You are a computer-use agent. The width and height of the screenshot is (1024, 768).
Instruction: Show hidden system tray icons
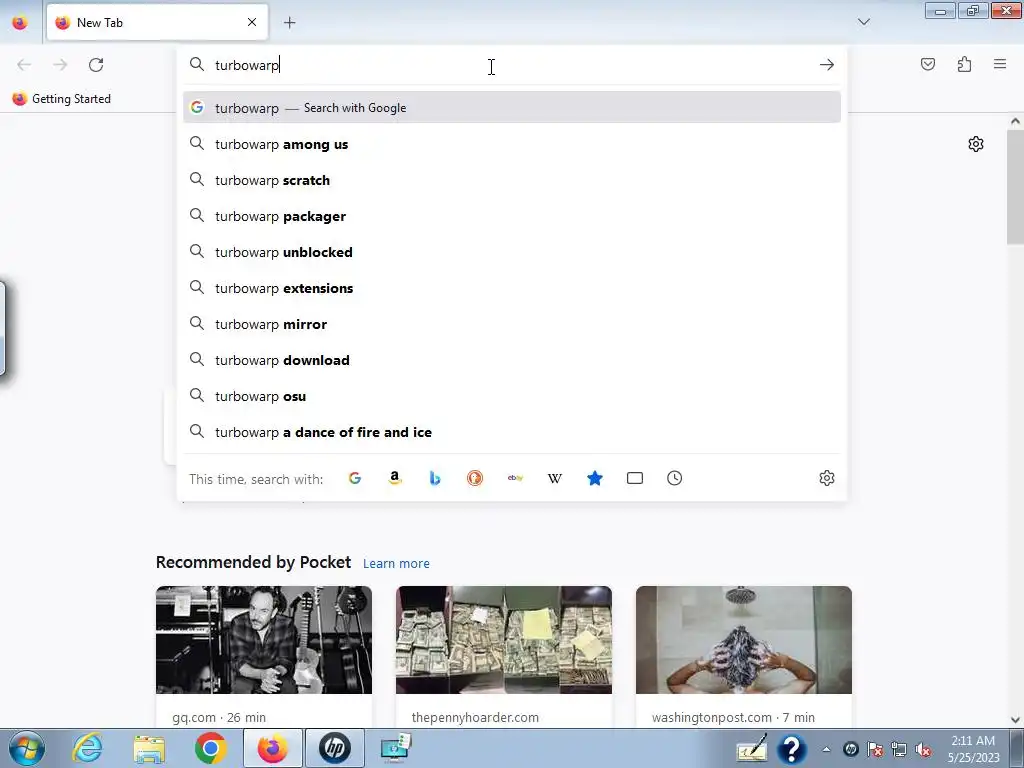point(826,749)
